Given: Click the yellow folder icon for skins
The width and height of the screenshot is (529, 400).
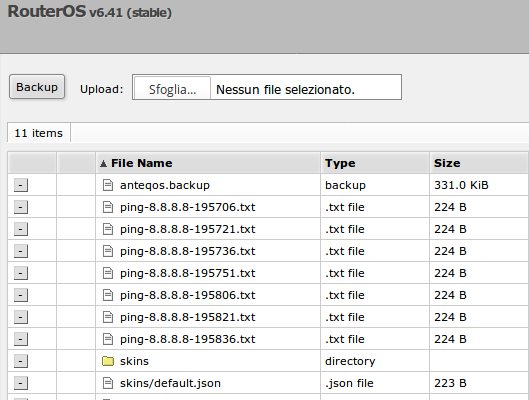Looking at the screenshot, I should click(108, 361).
